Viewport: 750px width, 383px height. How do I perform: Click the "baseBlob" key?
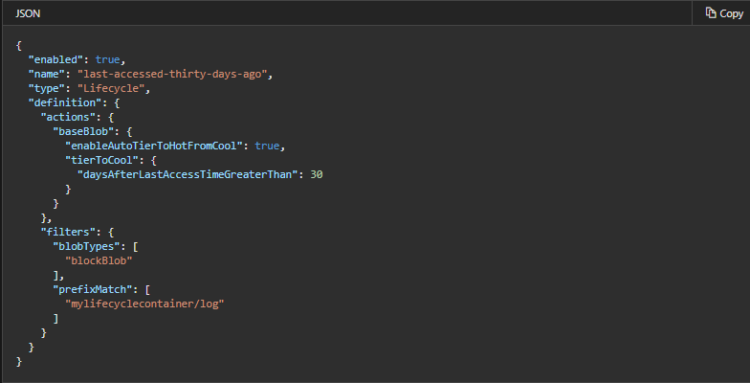tap(83, 131)
